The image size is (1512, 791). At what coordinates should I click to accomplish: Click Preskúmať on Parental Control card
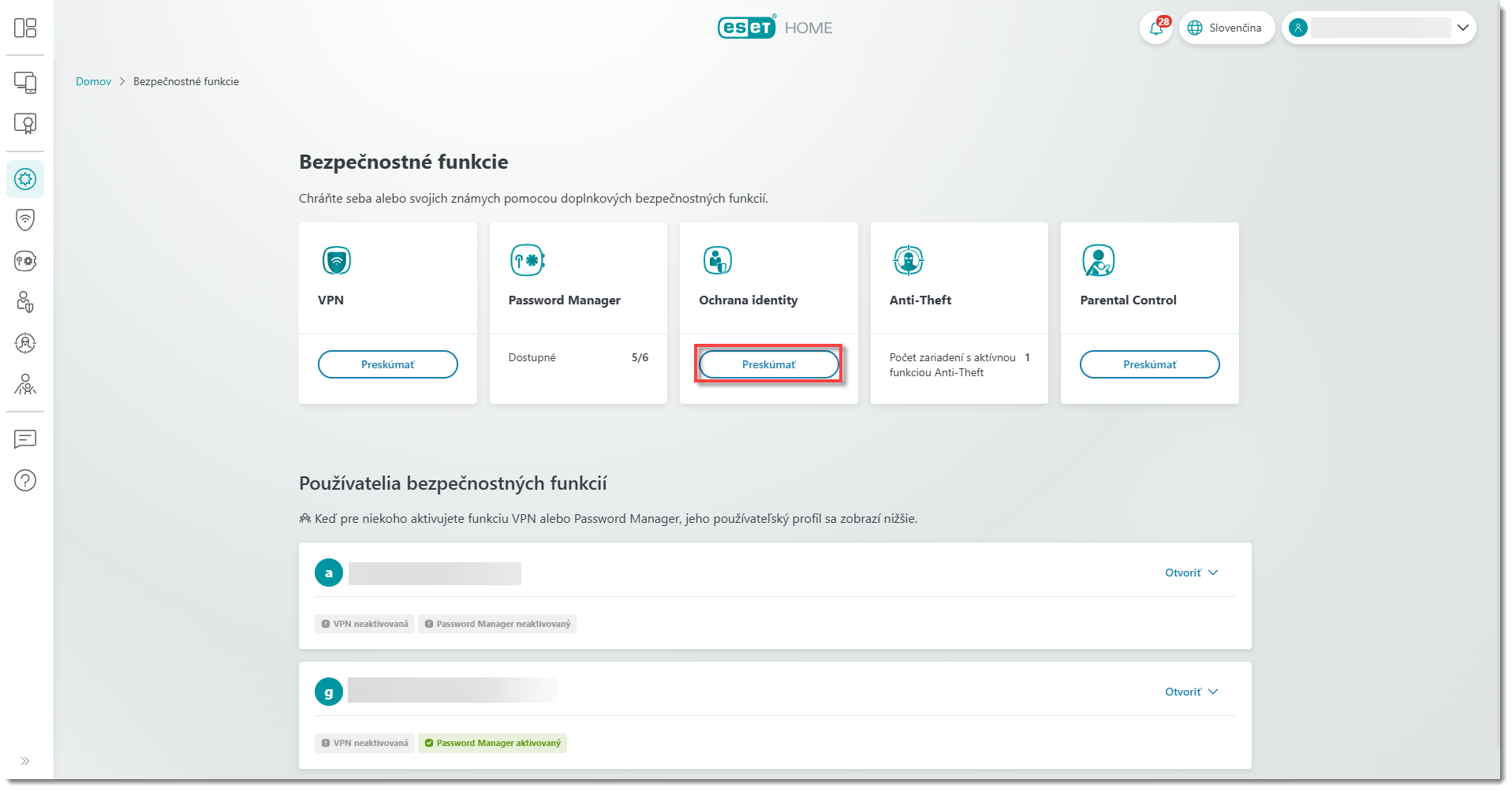coord(1149,364)
